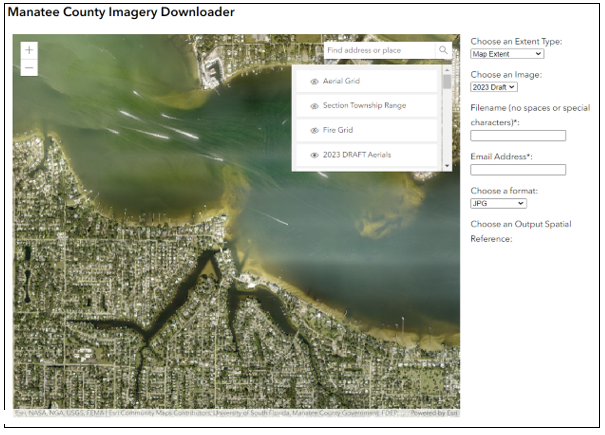Click the Manatee County Imagery Downloader heading

[121, 13]
